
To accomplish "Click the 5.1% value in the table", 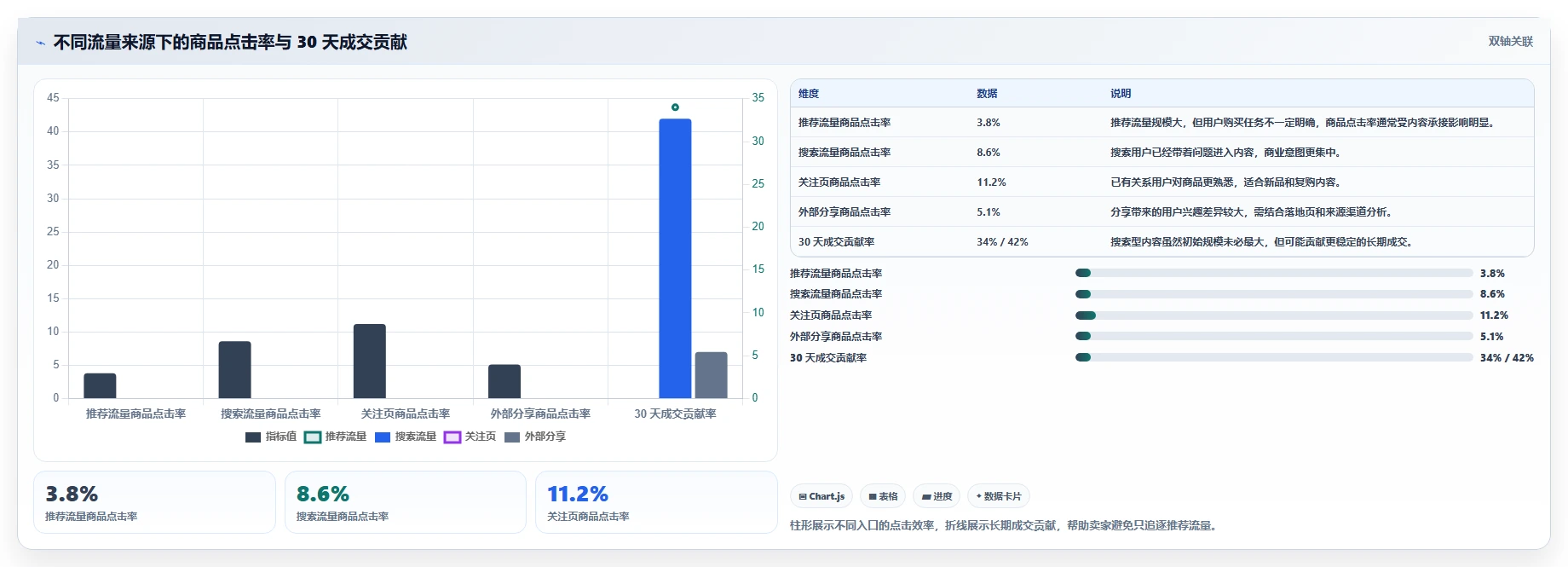I will point(989,212).
